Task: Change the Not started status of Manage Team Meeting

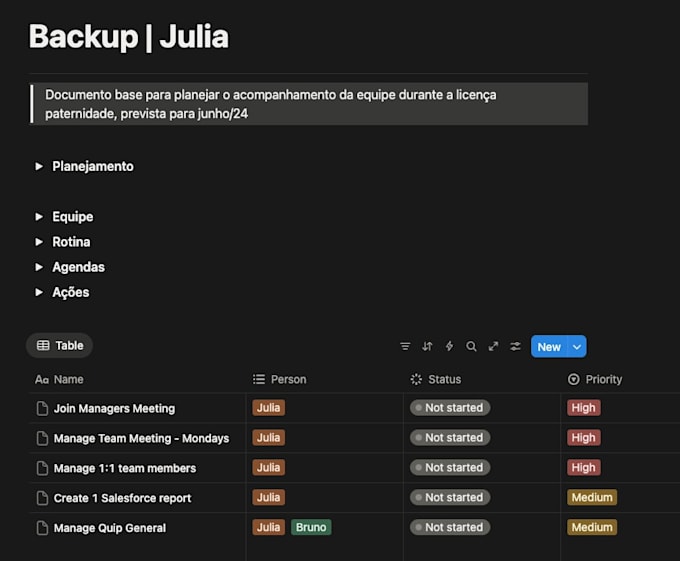Action: 450,437
